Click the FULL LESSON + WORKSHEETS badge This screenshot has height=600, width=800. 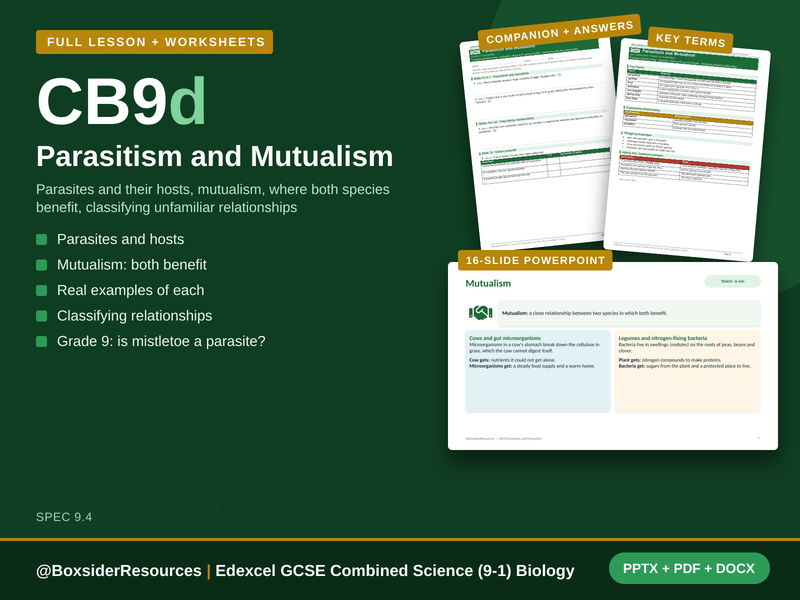point(155,42)
